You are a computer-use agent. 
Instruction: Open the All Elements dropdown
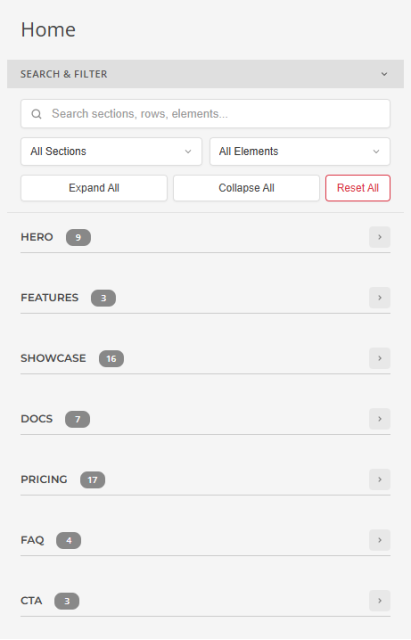tap(300, 151)
